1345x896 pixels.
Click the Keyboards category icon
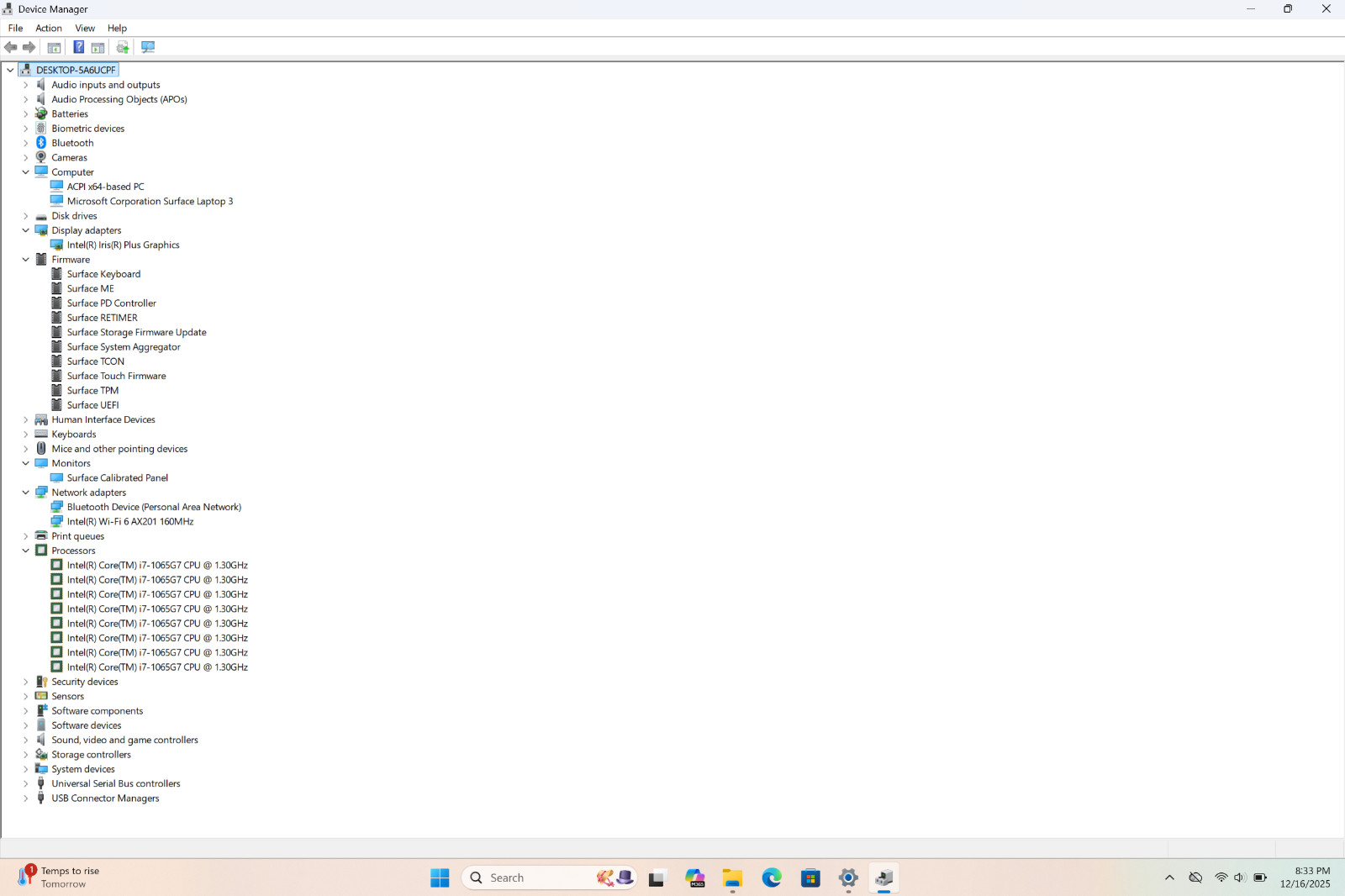(41, 435)
